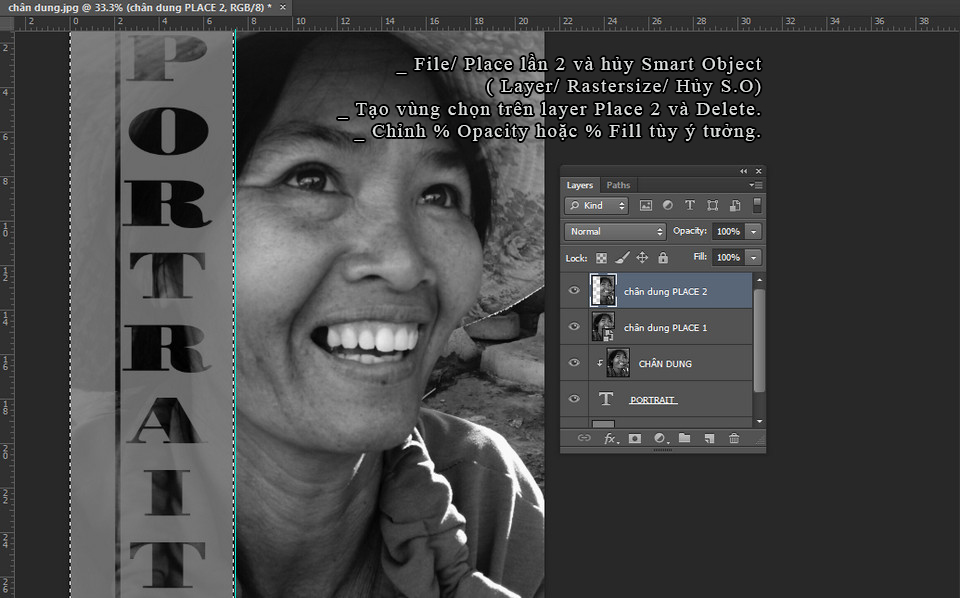Screen dimensions: 960x598
Task: Lock transparent pixels in Layers panel
Action: click(601, 258)
